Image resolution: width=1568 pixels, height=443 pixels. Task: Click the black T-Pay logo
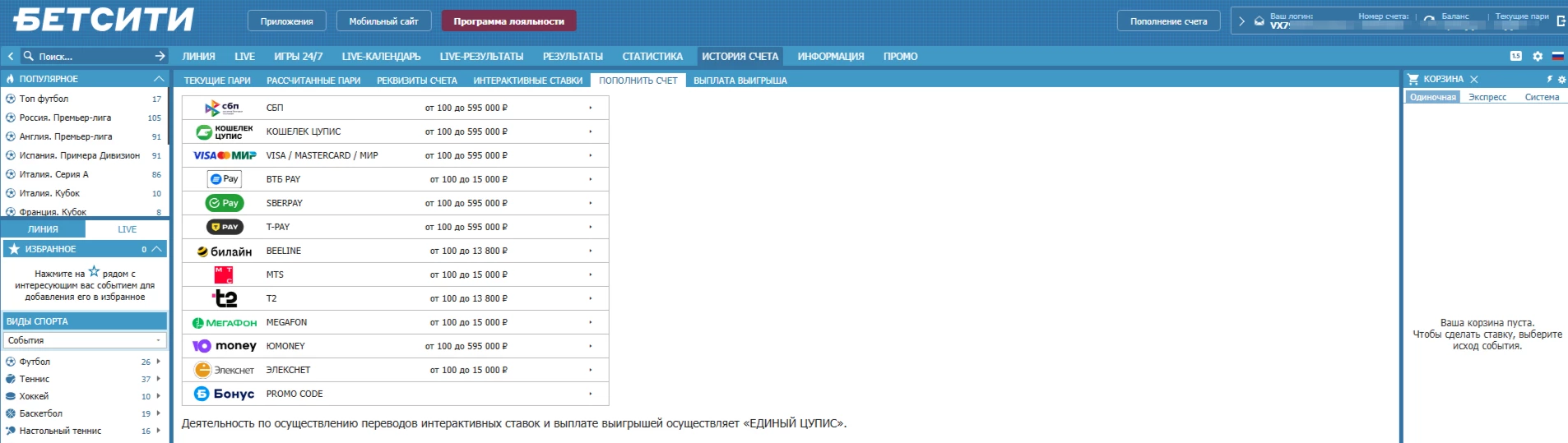(225, 227)
